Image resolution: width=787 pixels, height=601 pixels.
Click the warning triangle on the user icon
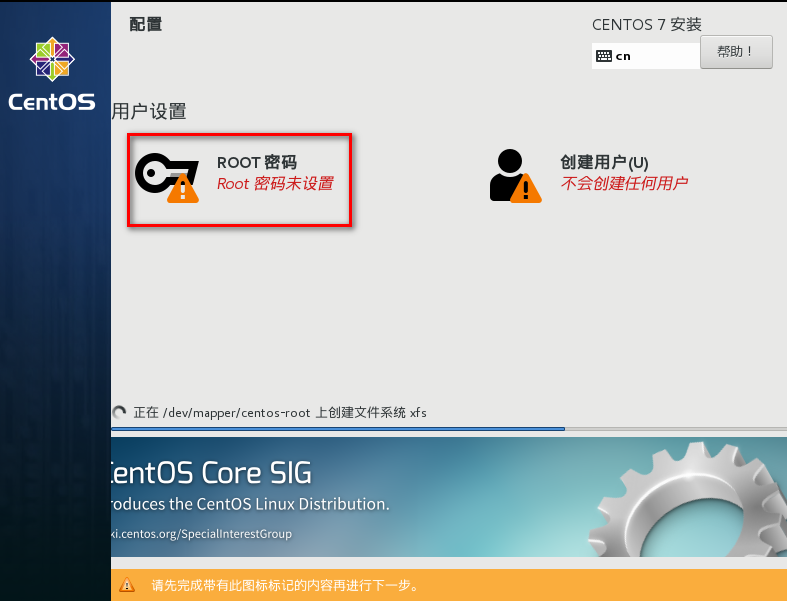(525, 188)
